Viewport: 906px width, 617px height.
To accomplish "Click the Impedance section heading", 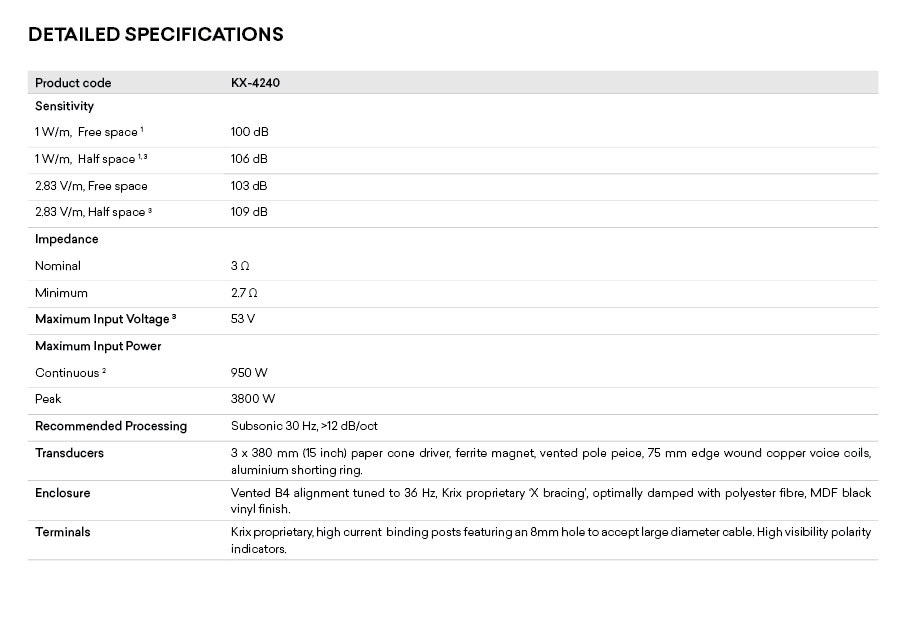I will coord(66,239).
